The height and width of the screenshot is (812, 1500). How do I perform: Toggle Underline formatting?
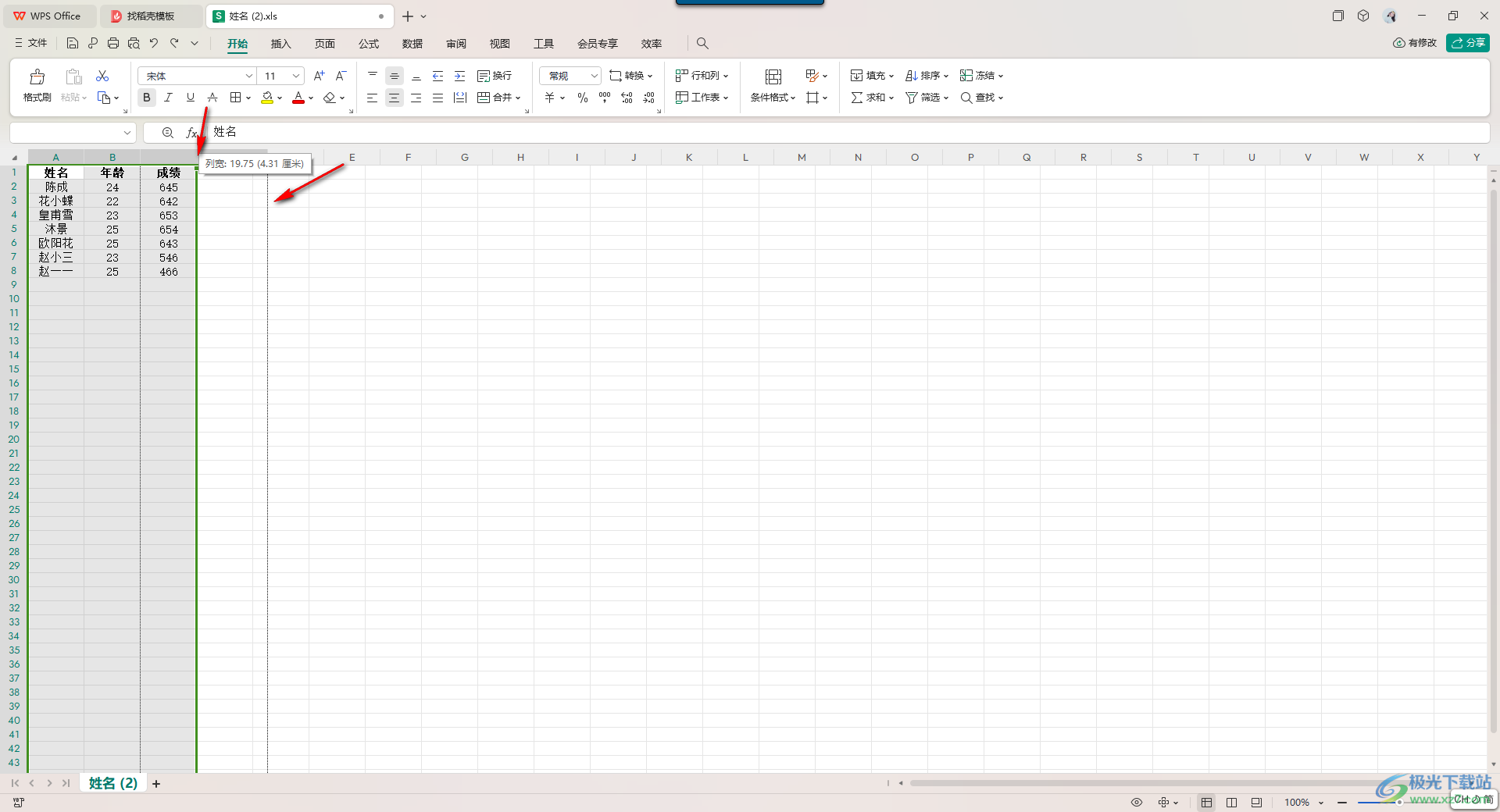coord(191,98)
